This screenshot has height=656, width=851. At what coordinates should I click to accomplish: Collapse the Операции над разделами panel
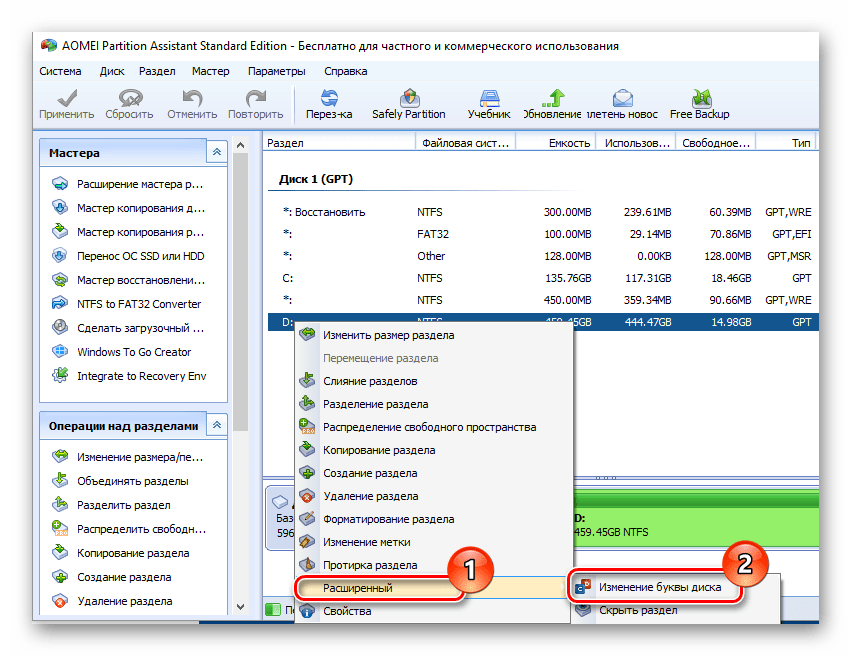click(x=216, y=425)
